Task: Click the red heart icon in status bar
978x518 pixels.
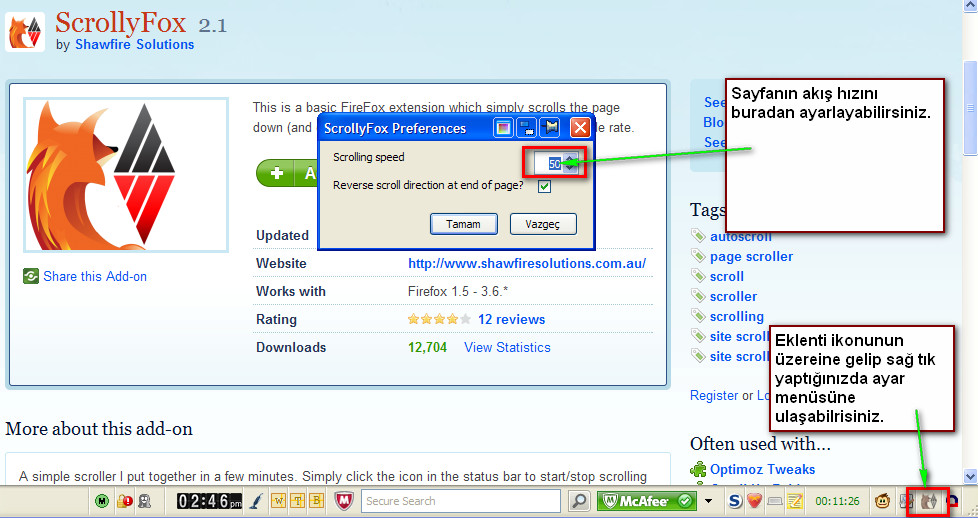Action: click(x=754, y=501)
